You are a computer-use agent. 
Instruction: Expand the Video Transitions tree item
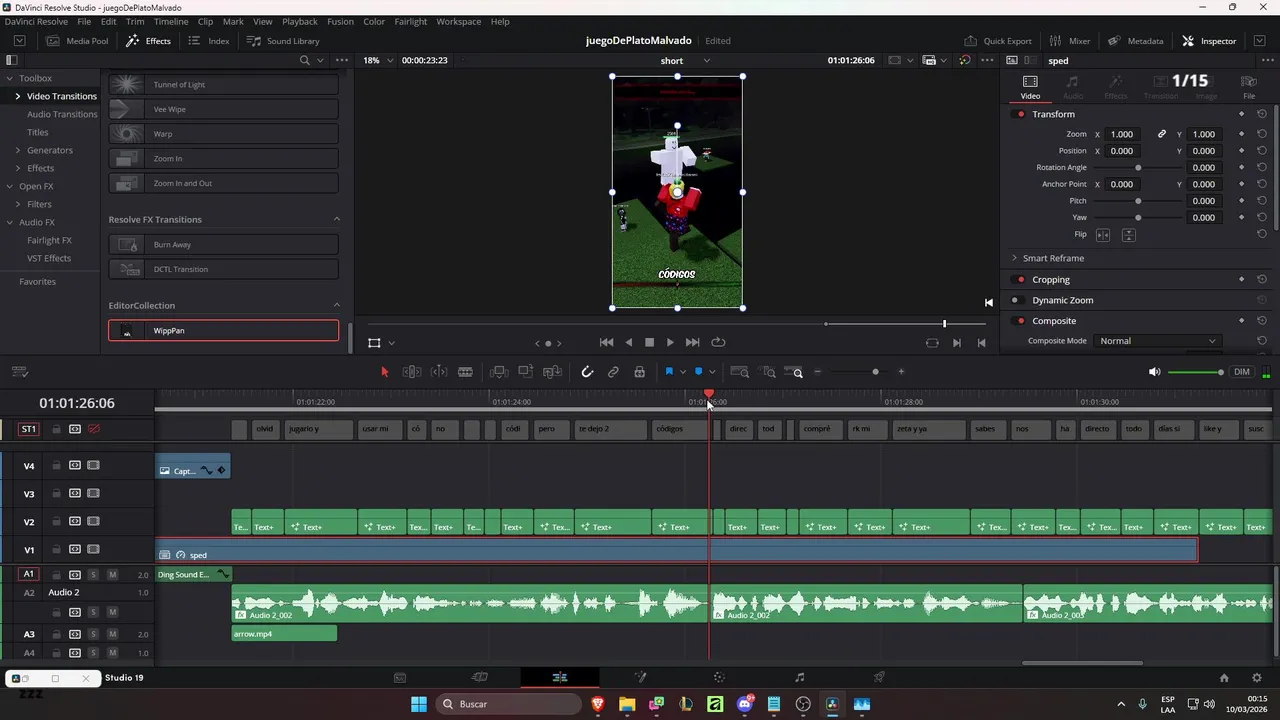tap(17, 96)
